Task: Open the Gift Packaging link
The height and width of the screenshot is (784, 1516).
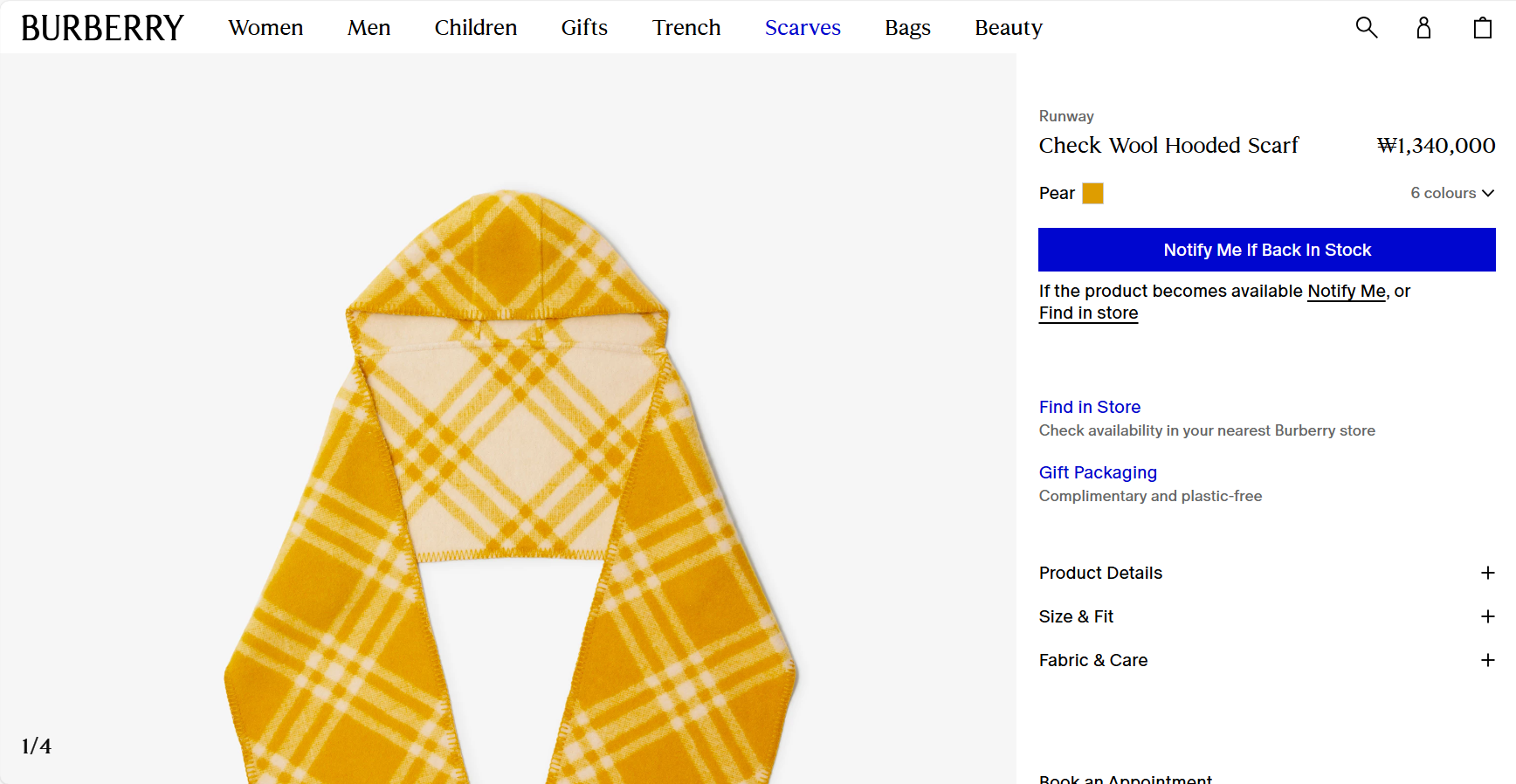Action: [1098, 472]
